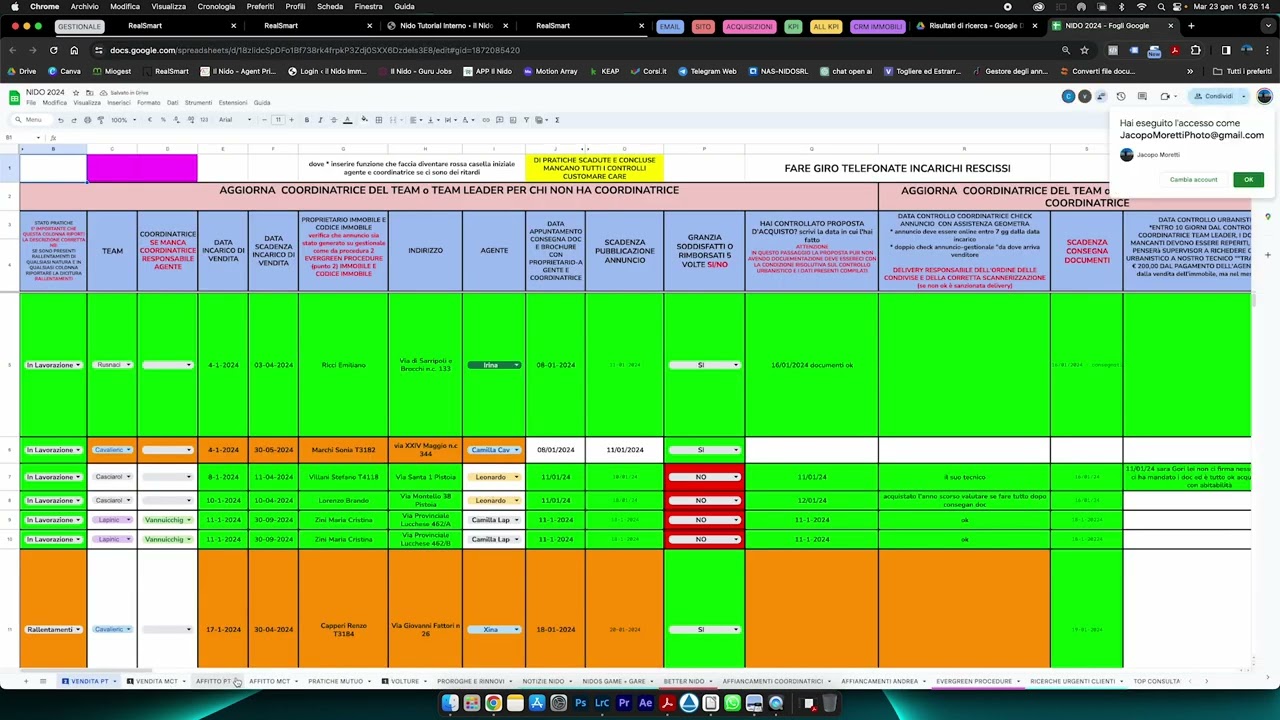Add a new sheet with the plus button
1280x720 pixels.
pyautogui.click(x=26, y=681)
